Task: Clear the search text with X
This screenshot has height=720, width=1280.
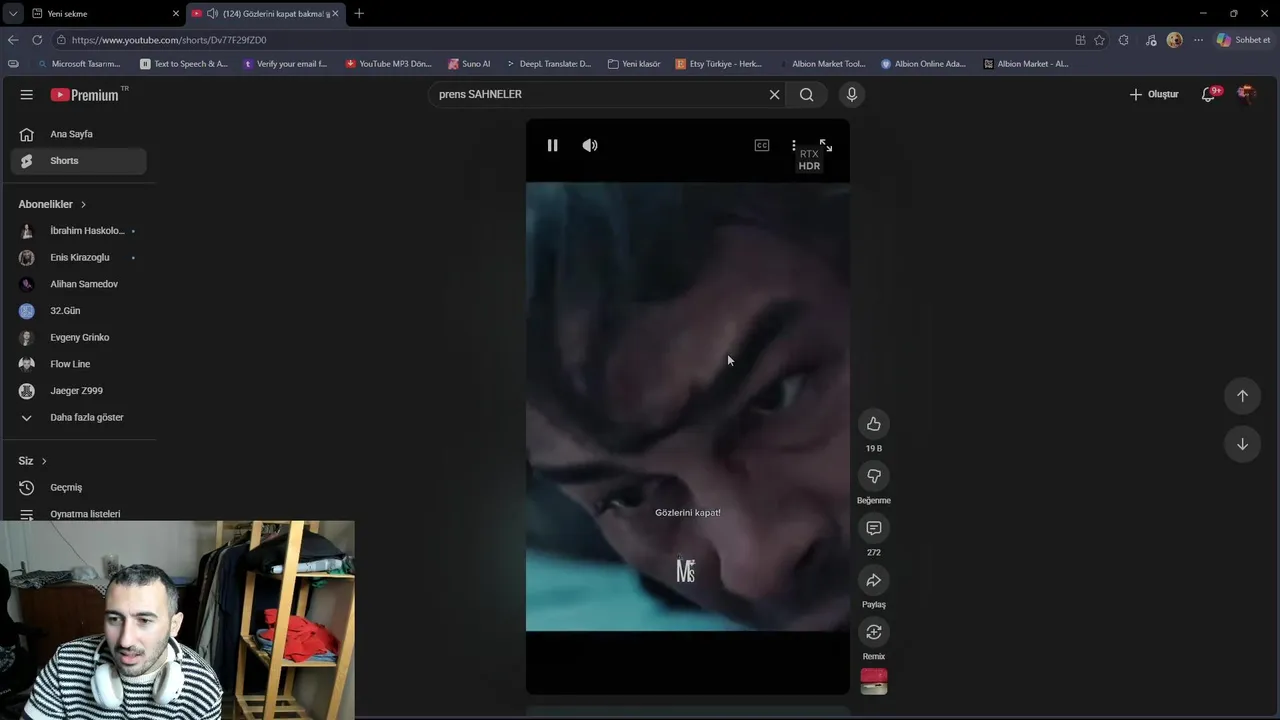Action: click(x=774, y=94)
